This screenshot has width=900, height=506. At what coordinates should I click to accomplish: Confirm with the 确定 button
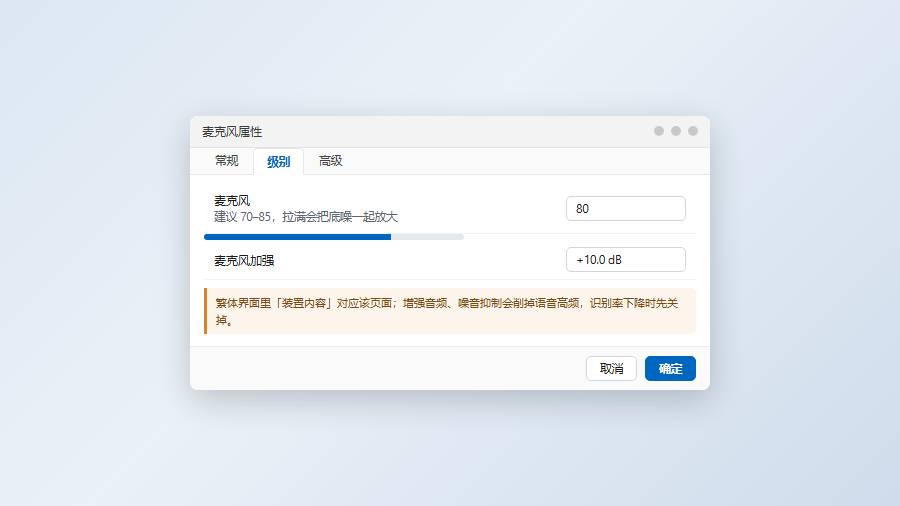670,368
